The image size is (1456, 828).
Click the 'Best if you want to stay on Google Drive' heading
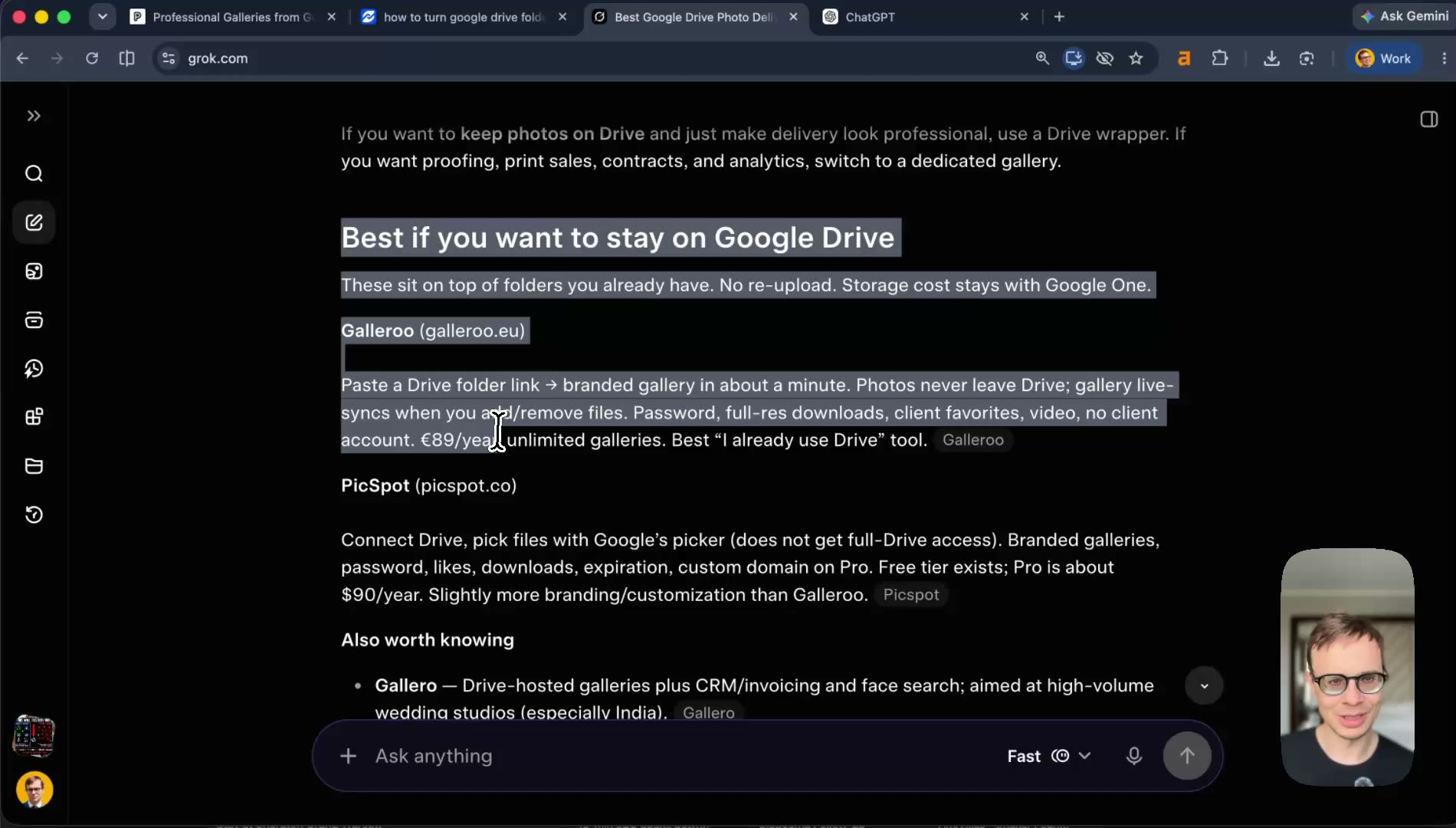[618, 238]
